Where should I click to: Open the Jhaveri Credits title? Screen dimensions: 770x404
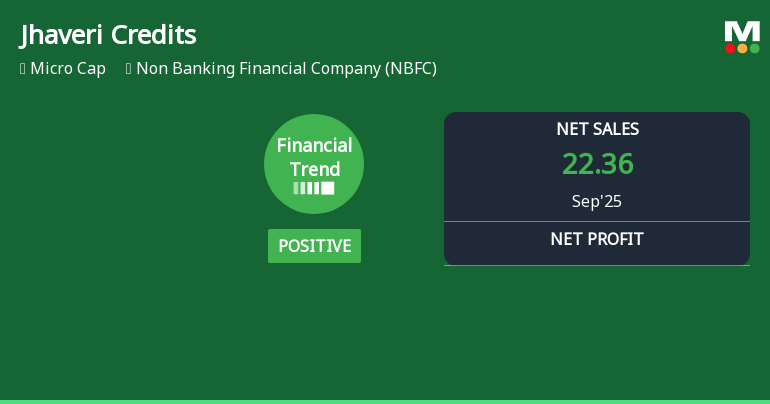(108, 35)
